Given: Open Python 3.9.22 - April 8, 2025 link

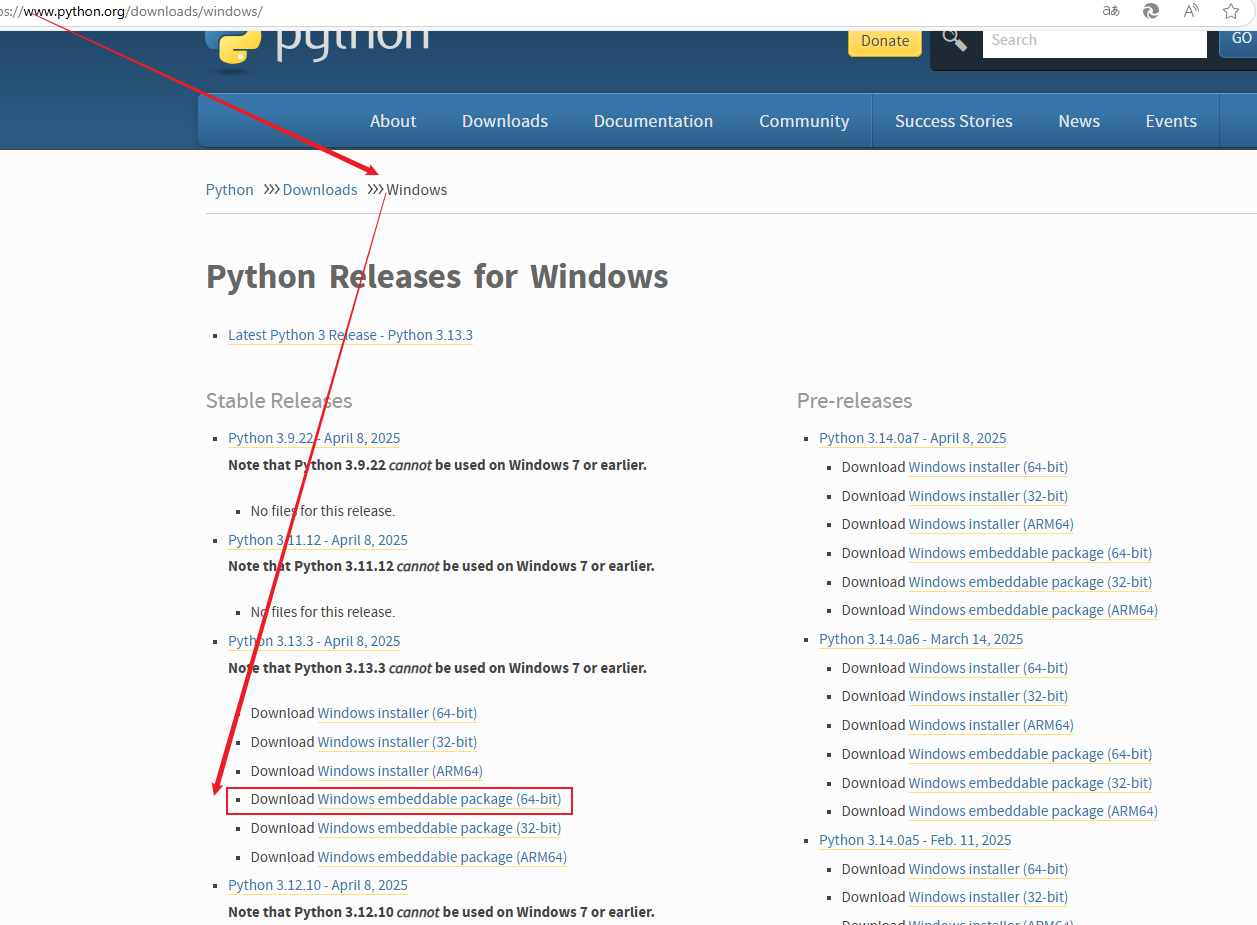Looking at the screenshot, I should tap(314, 438).
